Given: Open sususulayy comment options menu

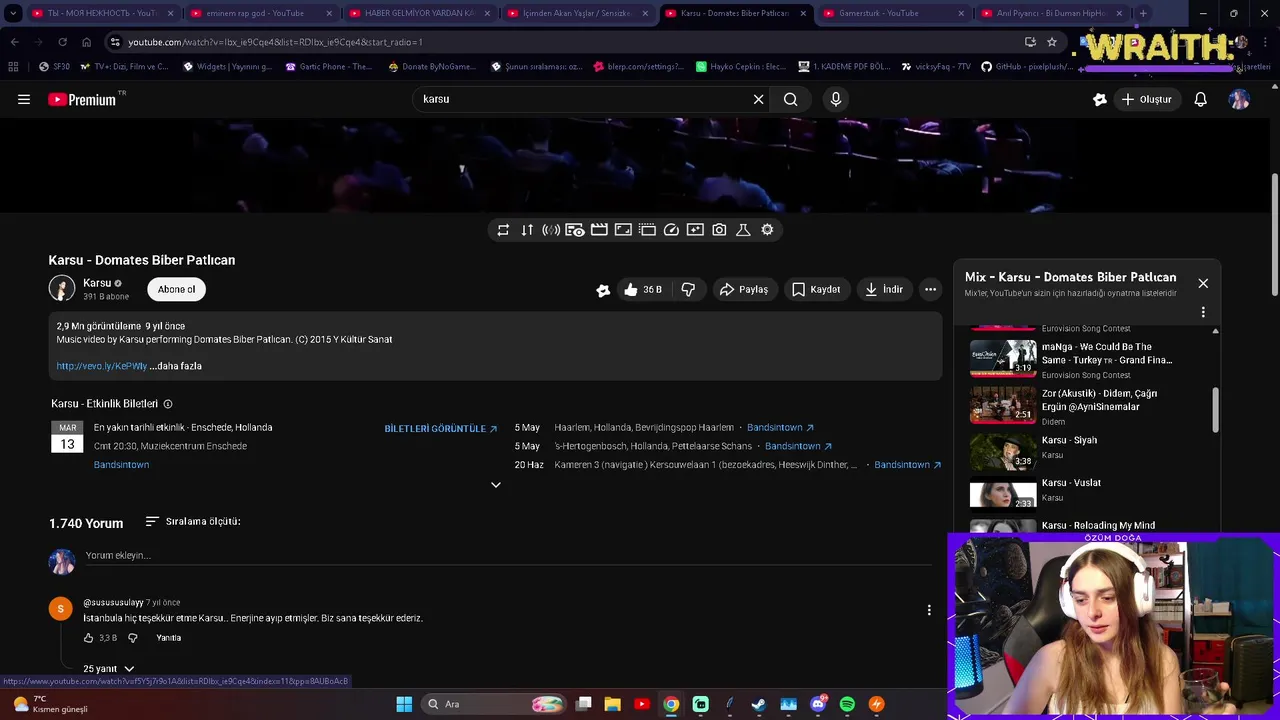Looking at the screenshot, I should (x=929, y=610).
